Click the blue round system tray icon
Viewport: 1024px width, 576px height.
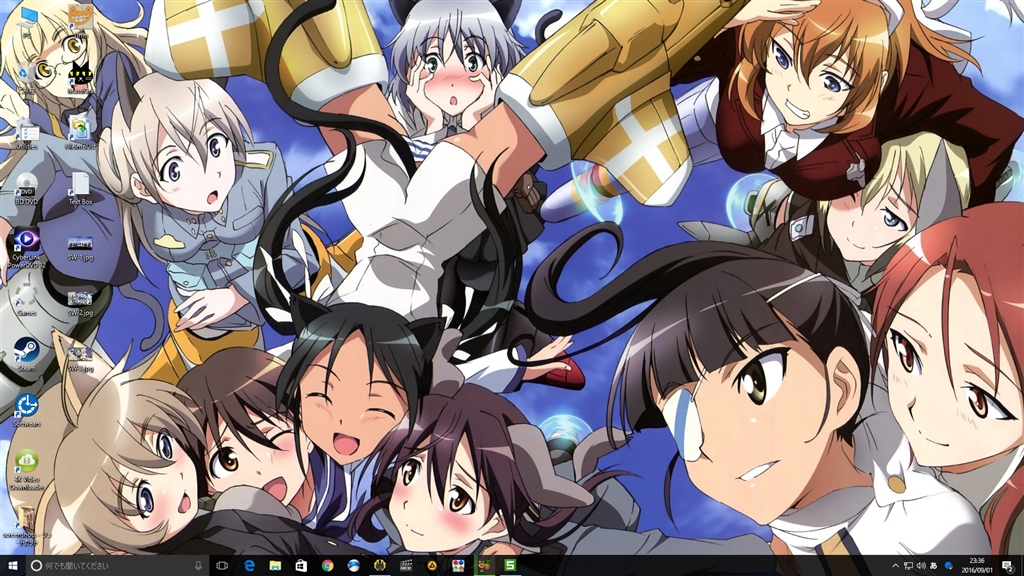(948, 566)
